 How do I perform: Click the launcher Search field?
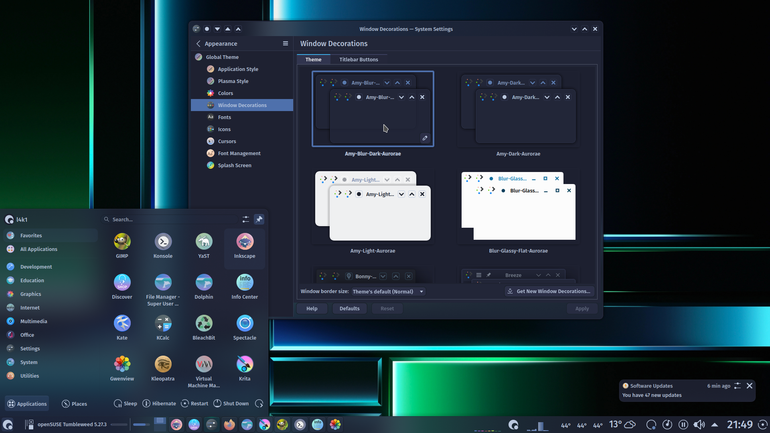click(x=170, y=219)
